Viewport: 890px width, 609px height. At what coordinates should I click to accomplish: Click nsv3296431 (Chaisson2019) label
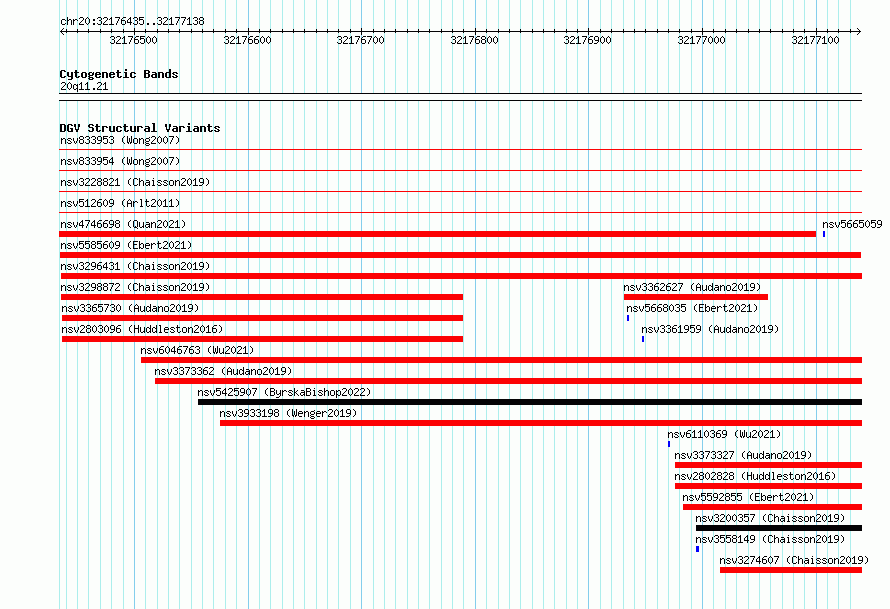(135, 266)
